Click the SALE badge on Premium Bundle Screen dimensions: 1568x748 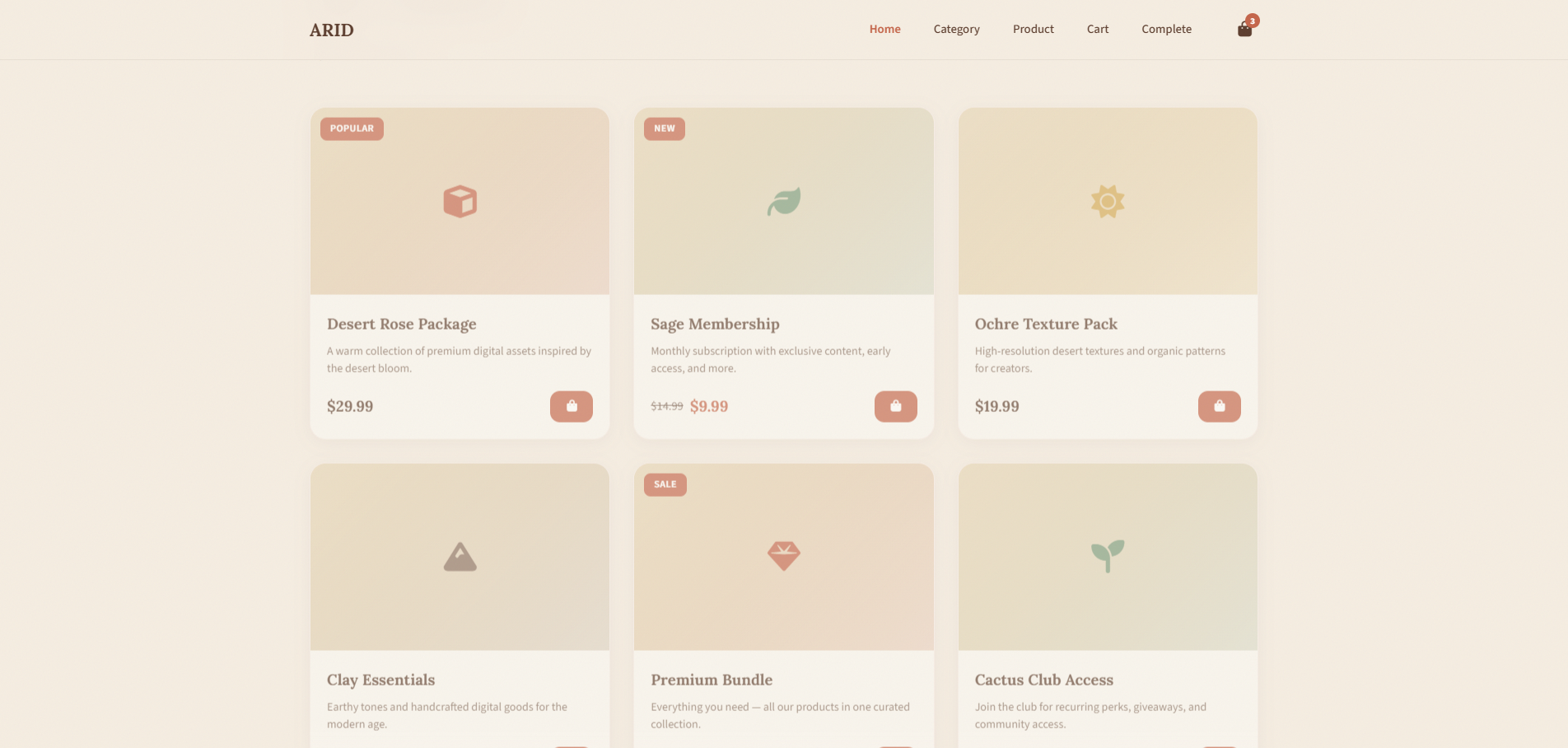[x=665, y=484]
